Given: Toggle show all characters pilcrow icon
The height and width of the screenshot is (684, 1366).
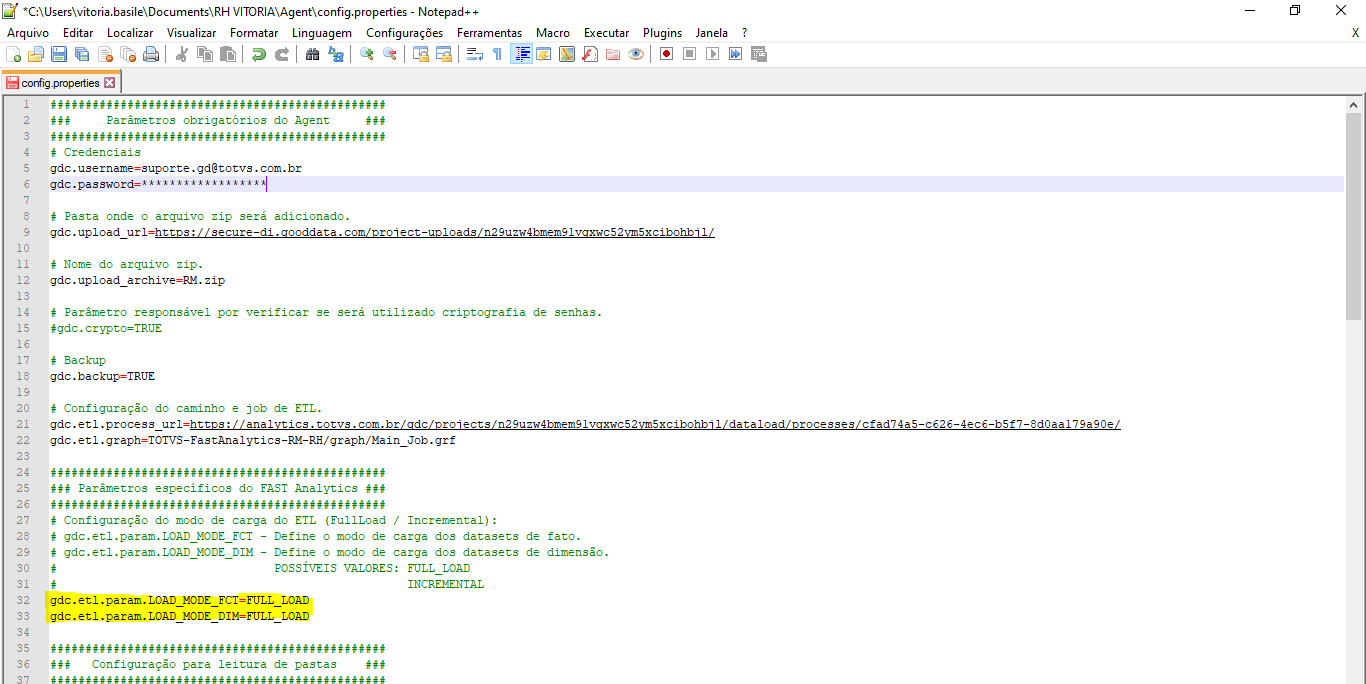Looking at the screenshot, I should click(497, 54).
